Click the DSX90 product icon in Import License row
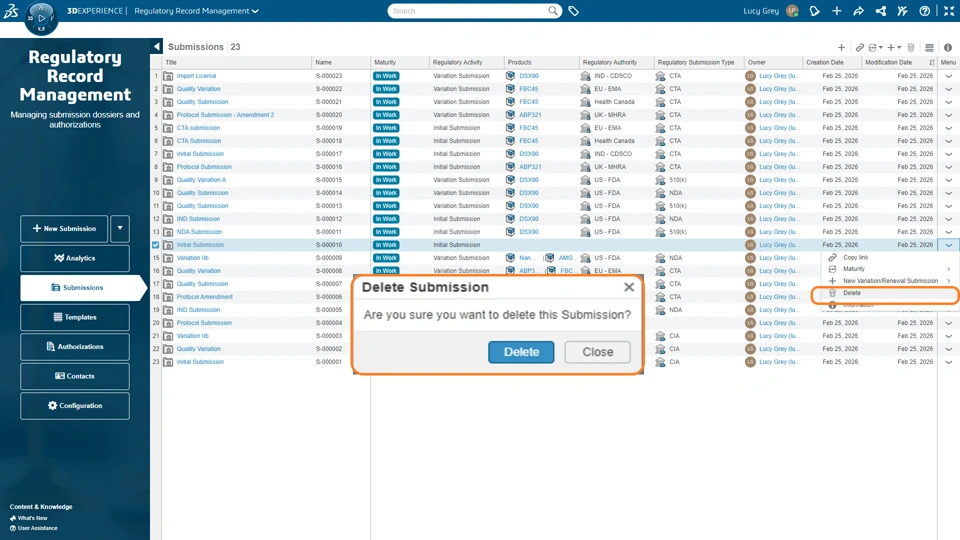 510,76
